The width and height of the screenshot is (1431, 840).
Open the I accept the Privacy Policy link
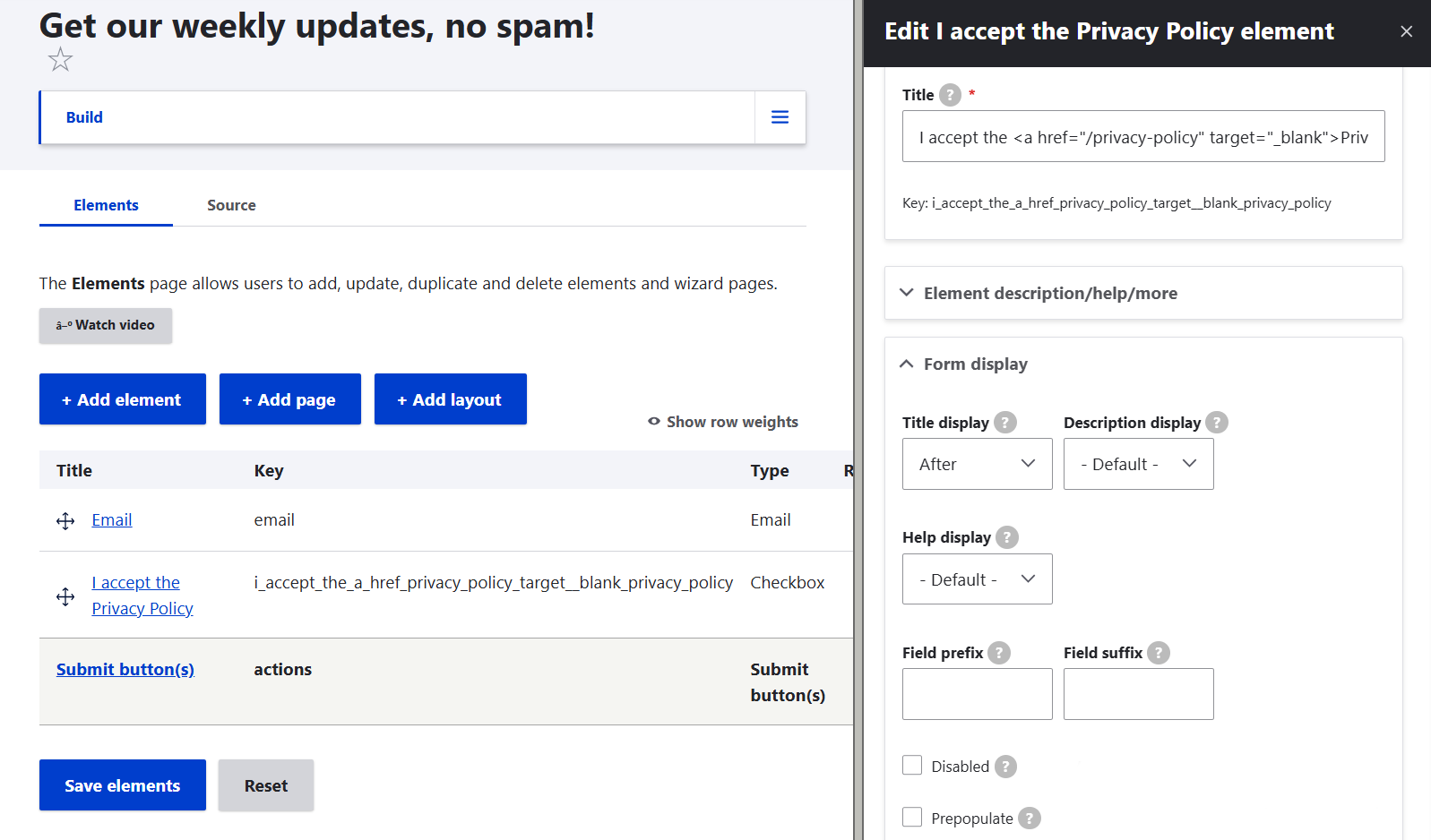(142, 596)
